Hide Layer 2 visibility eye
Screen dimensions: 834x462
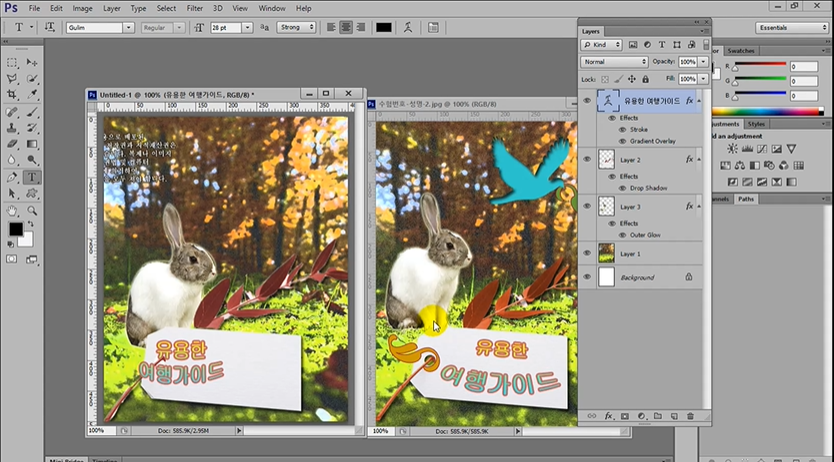click(587, 159)
